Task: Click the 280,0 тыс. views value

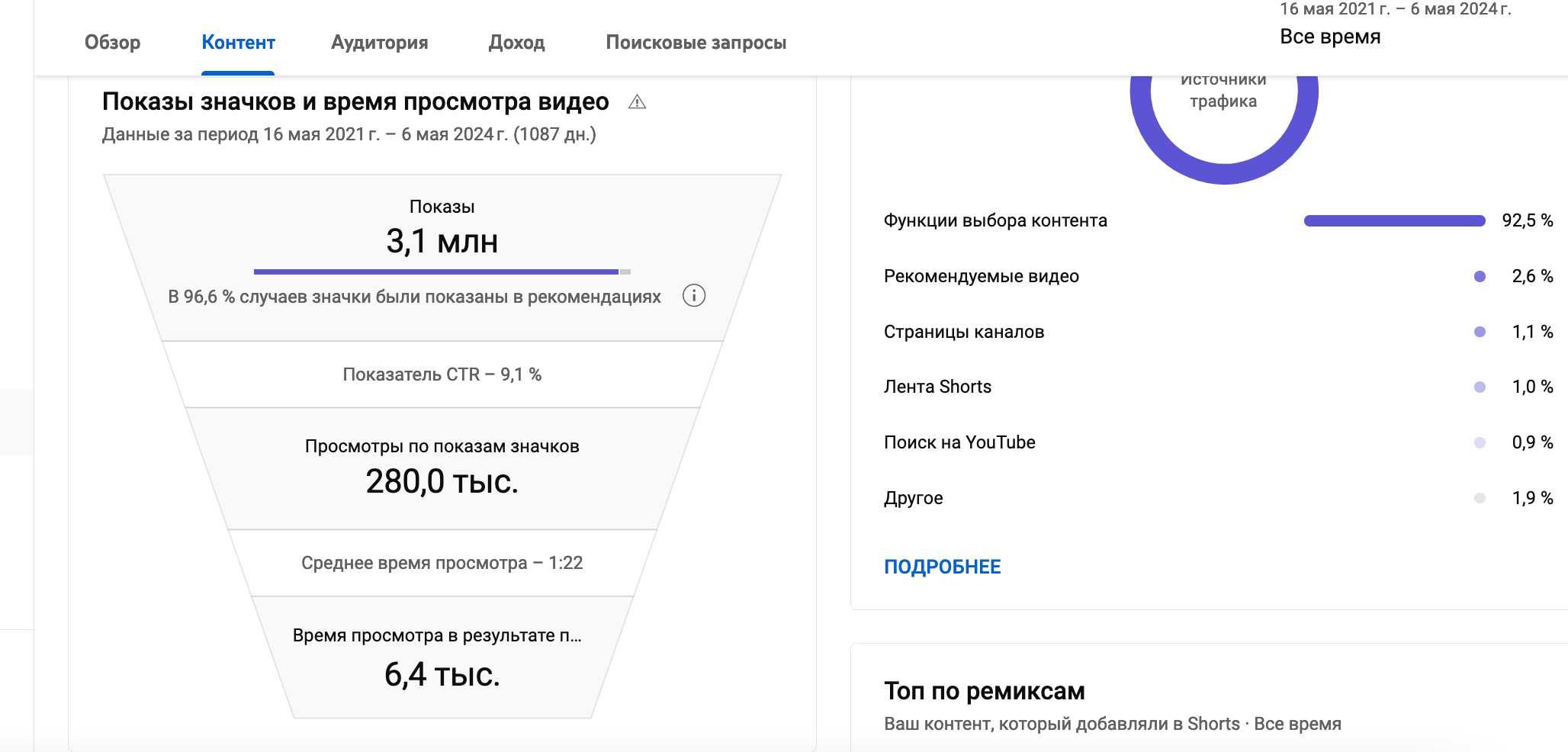Action: [442, 481]
